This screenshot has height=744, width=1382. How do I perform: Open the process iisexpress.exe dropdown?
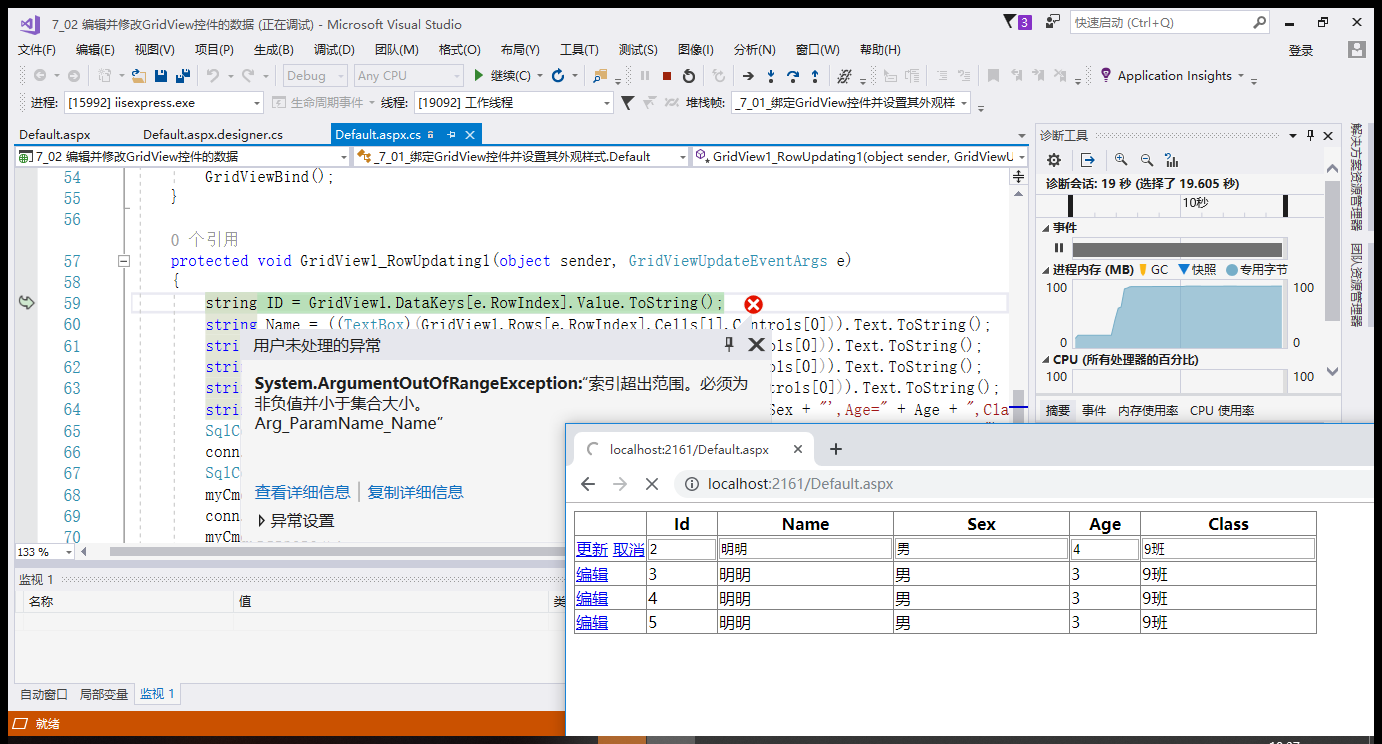[x=164, y=102]
